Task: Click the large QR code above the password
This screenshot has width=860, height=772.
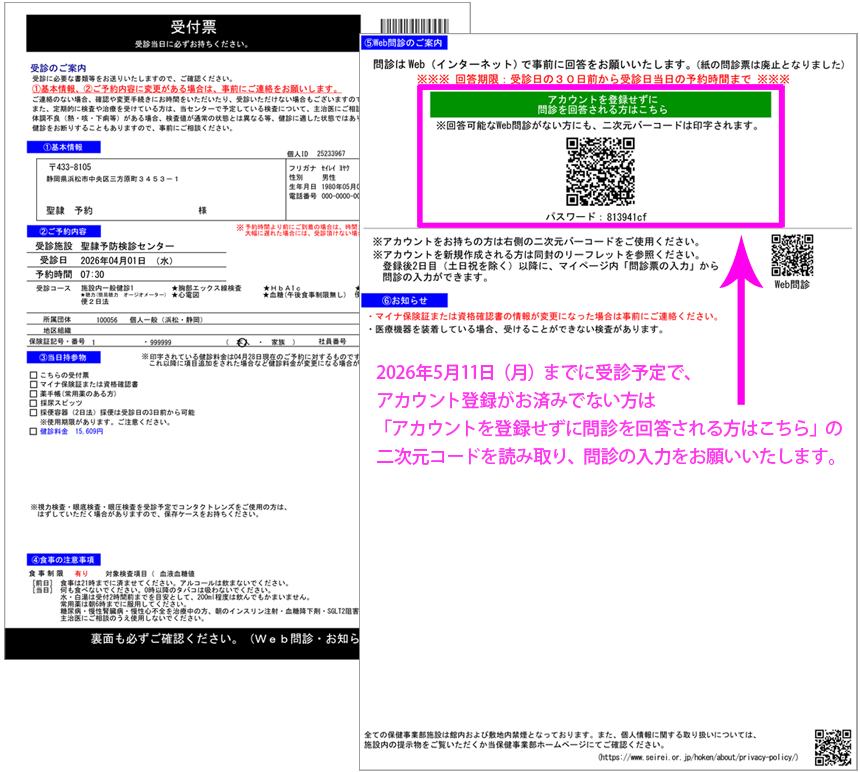Action: coord(600,172)
